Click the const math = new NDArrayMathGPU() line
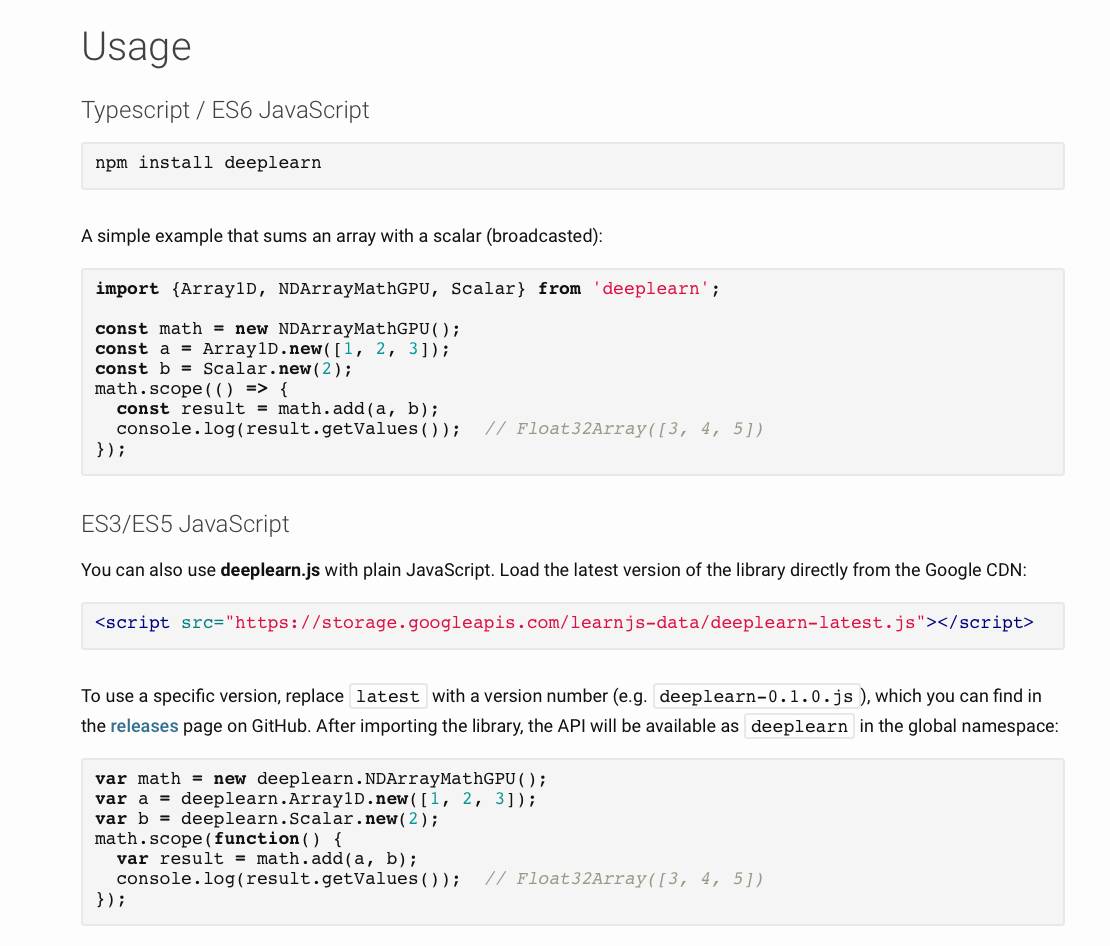This screenshot has height=946, width=1110. coord(277,329)
